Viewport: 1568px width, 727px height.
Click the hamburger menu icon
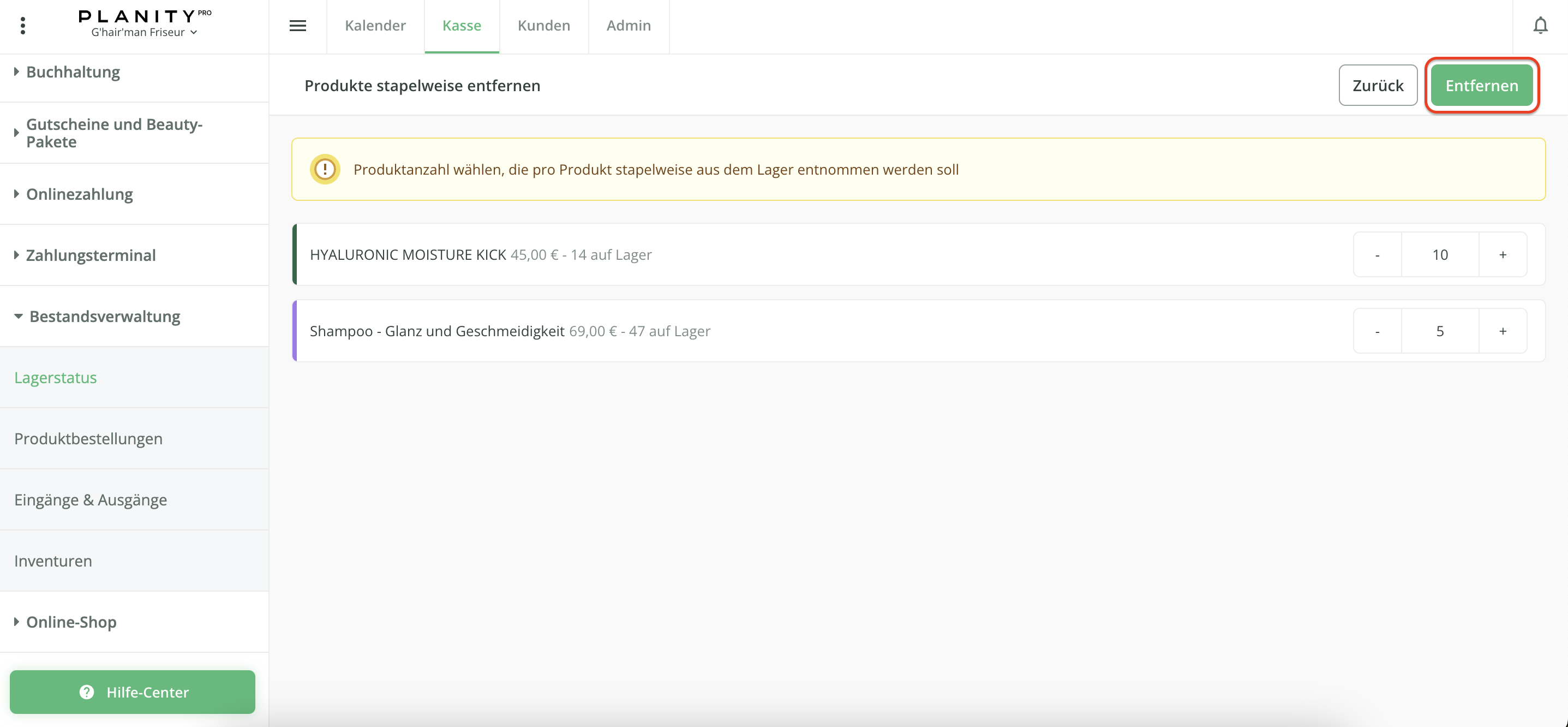click(298, 26)
